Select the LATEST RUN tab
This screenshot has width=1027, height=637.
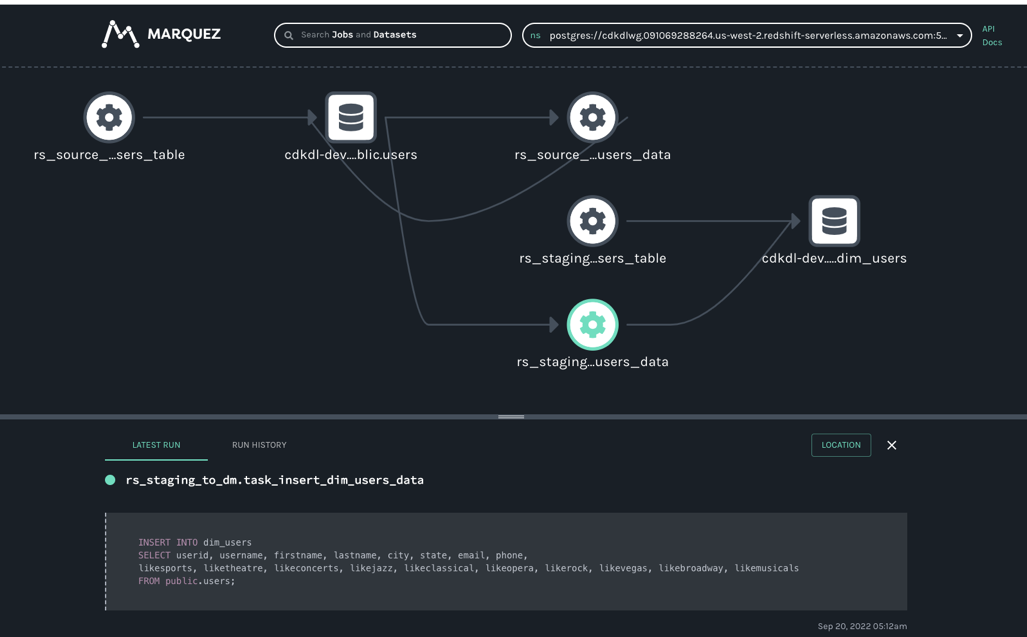(x=156, y=445)
